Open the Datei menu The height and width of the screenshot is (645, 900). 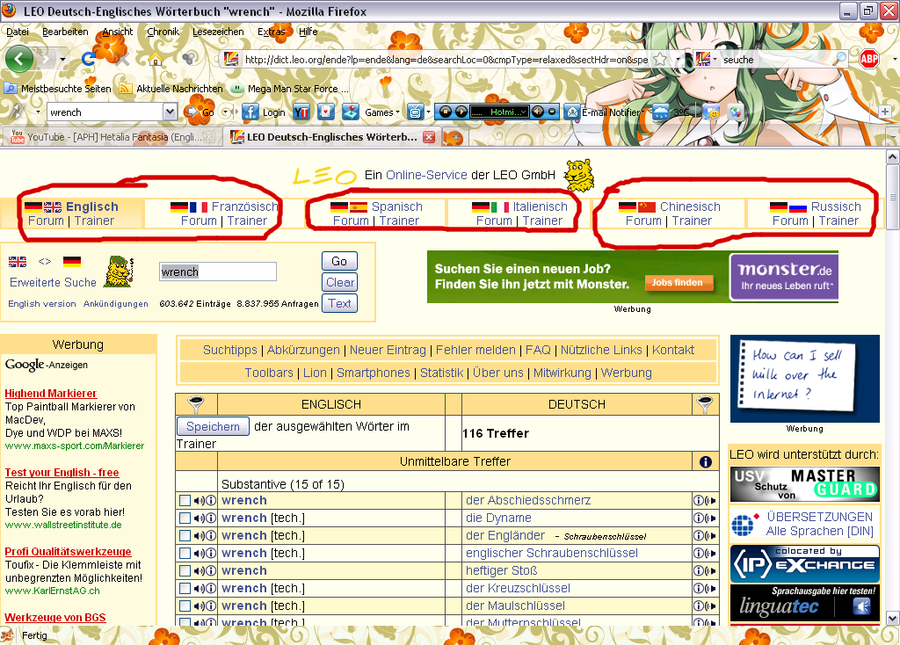[x=17, y=32]
